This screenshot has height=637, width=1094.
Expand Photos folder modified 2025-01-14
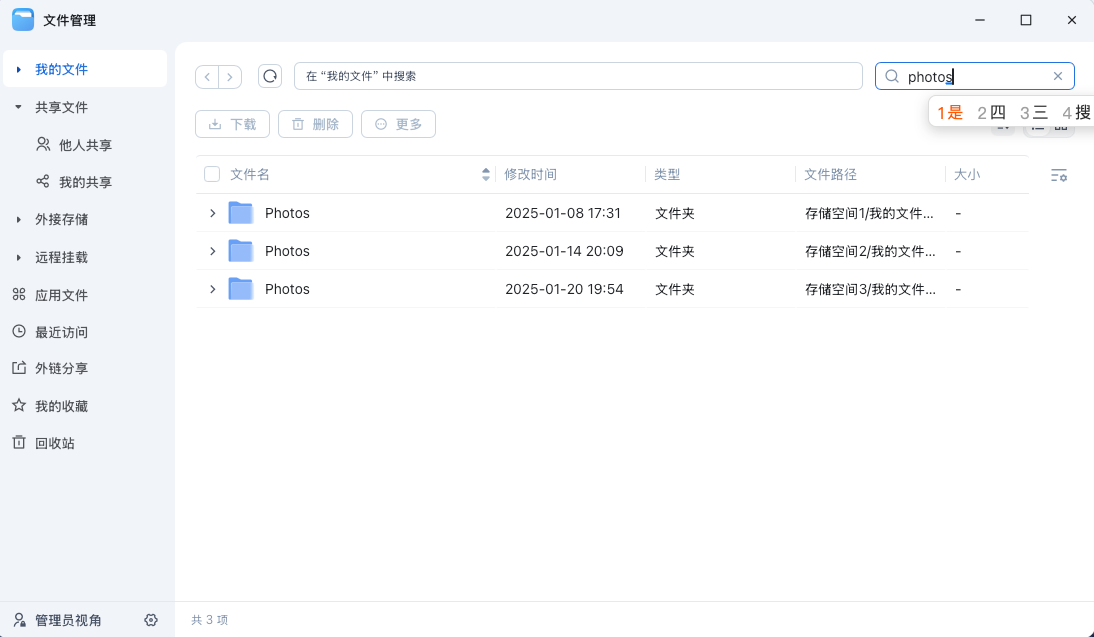click(213, 250)
